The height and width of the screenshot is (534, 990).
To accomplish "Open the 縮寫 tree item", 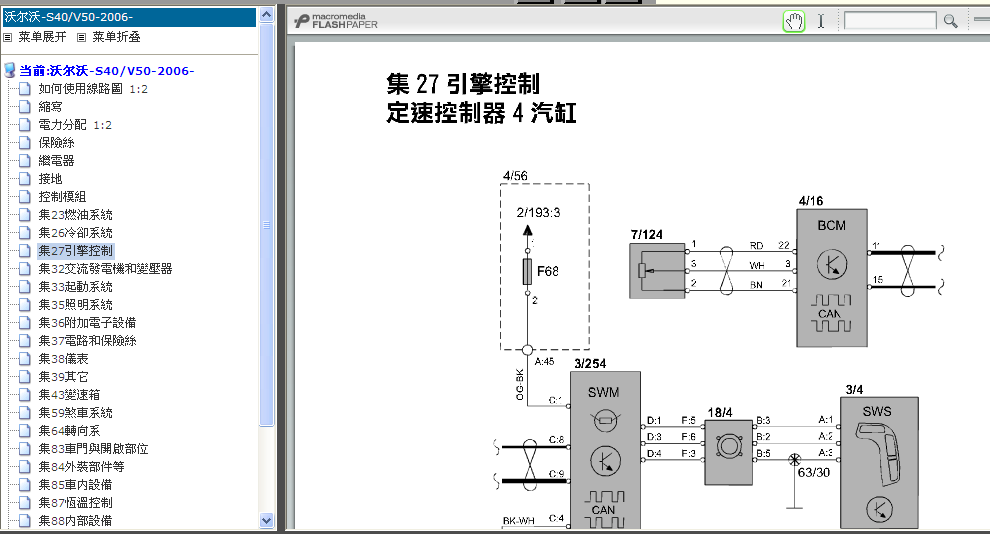I will [51, 107].
